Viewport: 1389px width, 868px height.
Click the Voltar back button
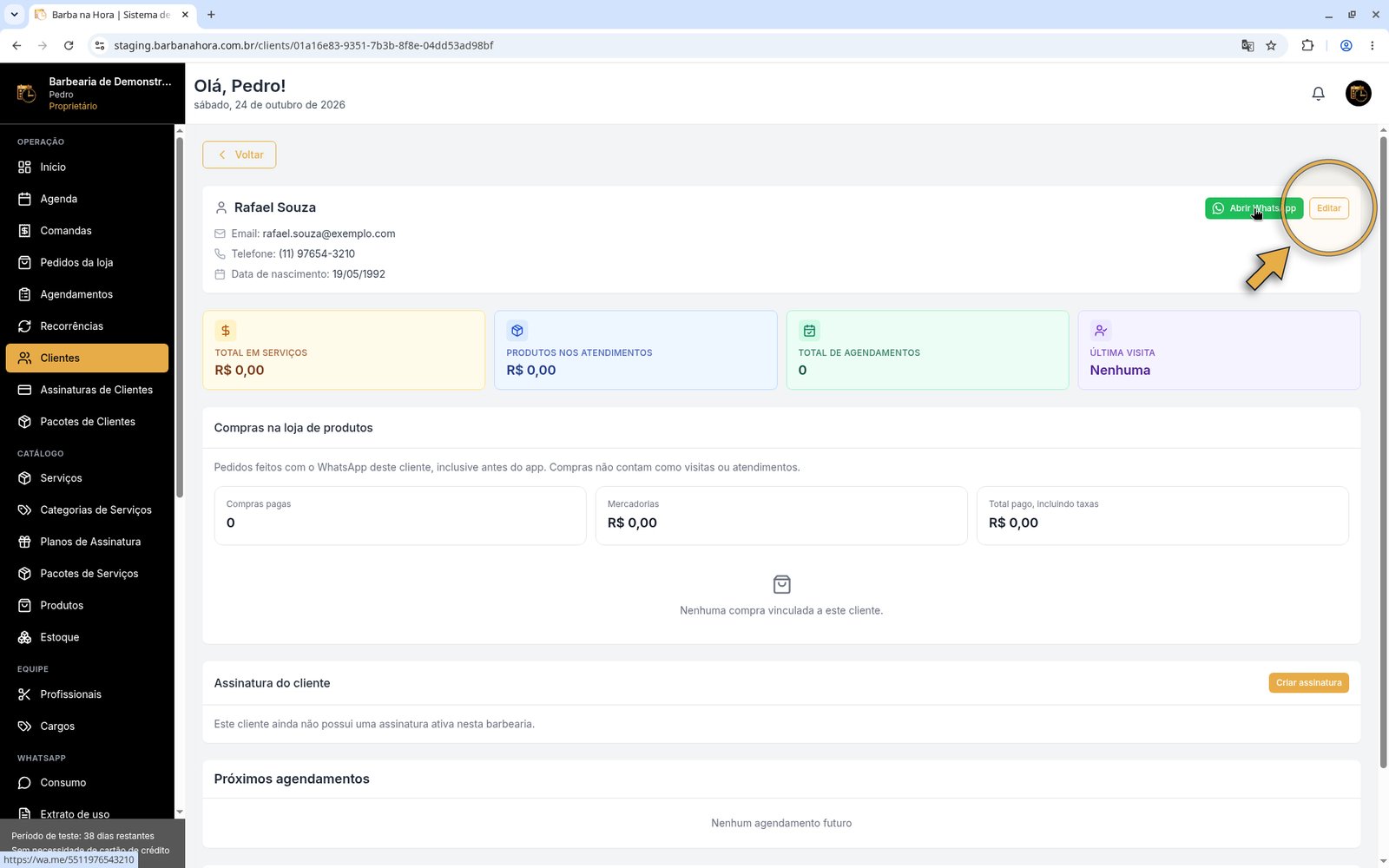click(x=240, y=155)
